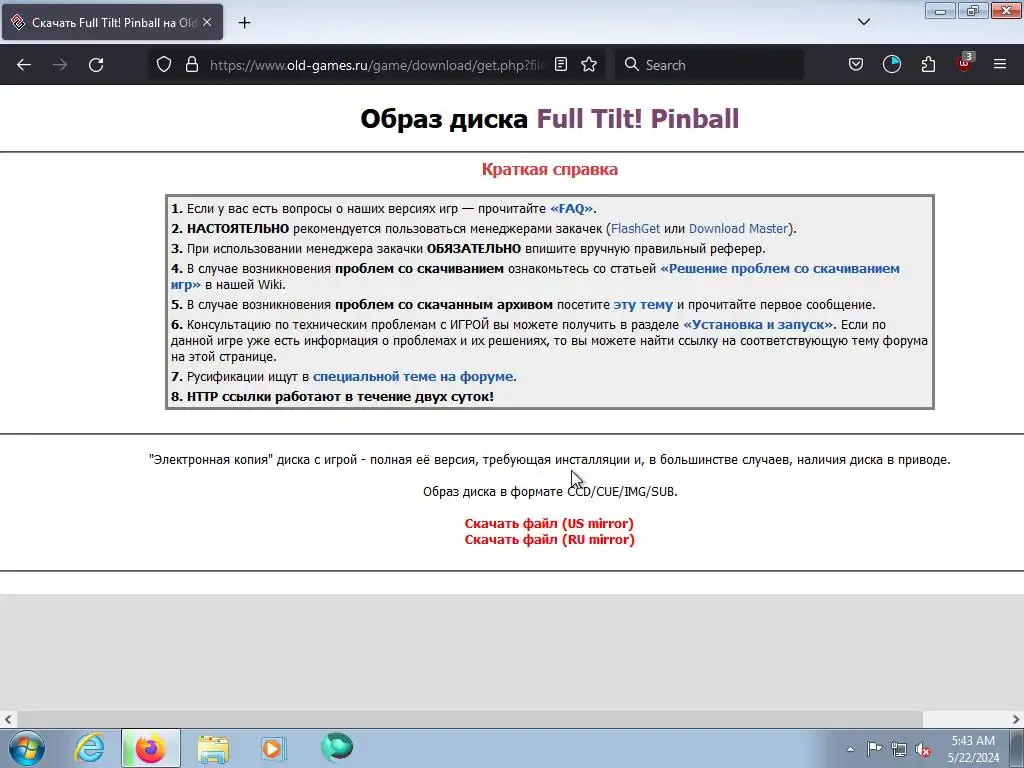Image resolution: width=1024 pixels, height=768 pixels.
Task: Click the scrollbar right arrow
Action: [1016, 719]
